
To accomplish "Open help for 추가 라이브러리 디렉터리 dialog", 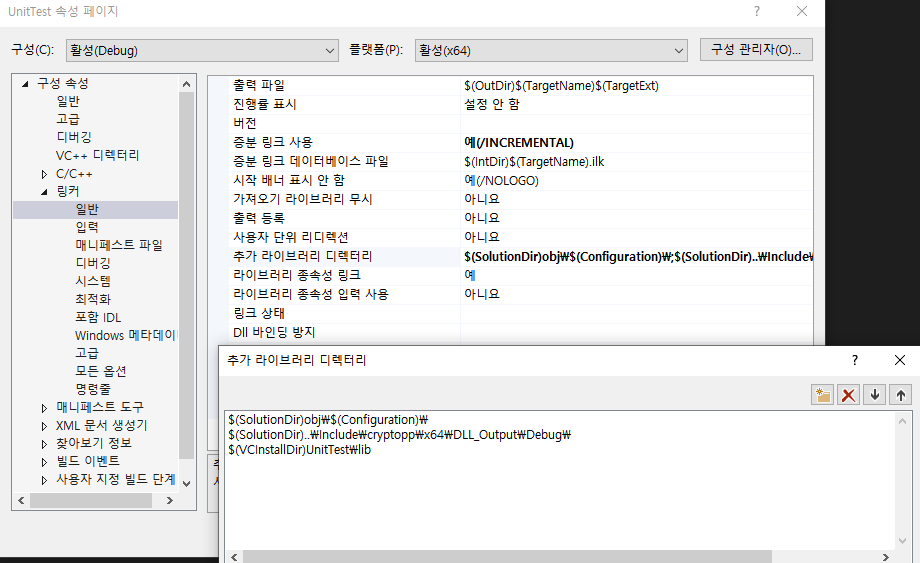I will (855, 360).
